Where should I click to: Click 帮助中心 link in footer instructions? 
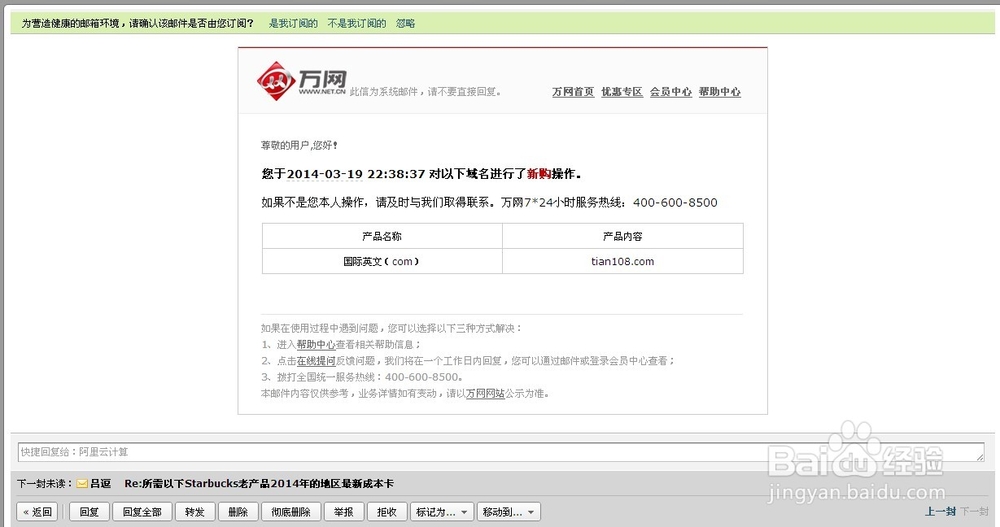tap(316, 345)
